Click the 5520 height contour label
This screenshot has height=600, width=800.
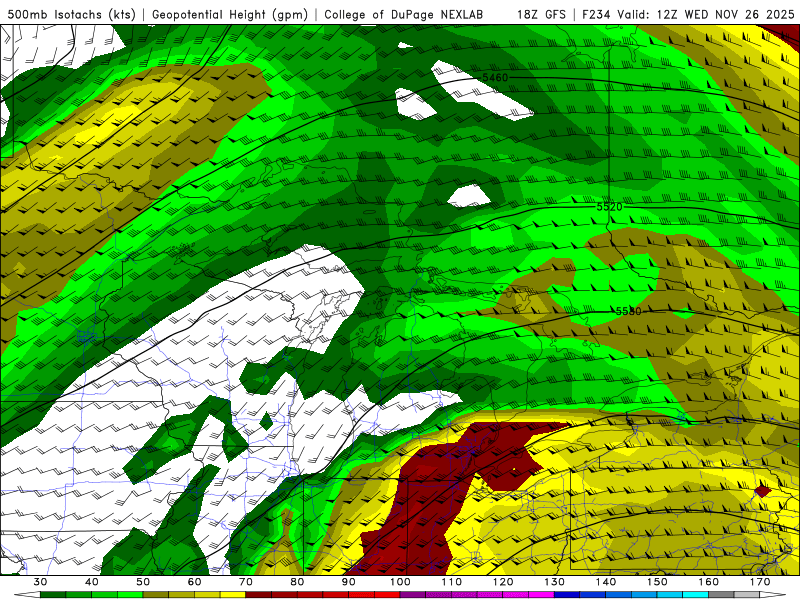point(609,207)
